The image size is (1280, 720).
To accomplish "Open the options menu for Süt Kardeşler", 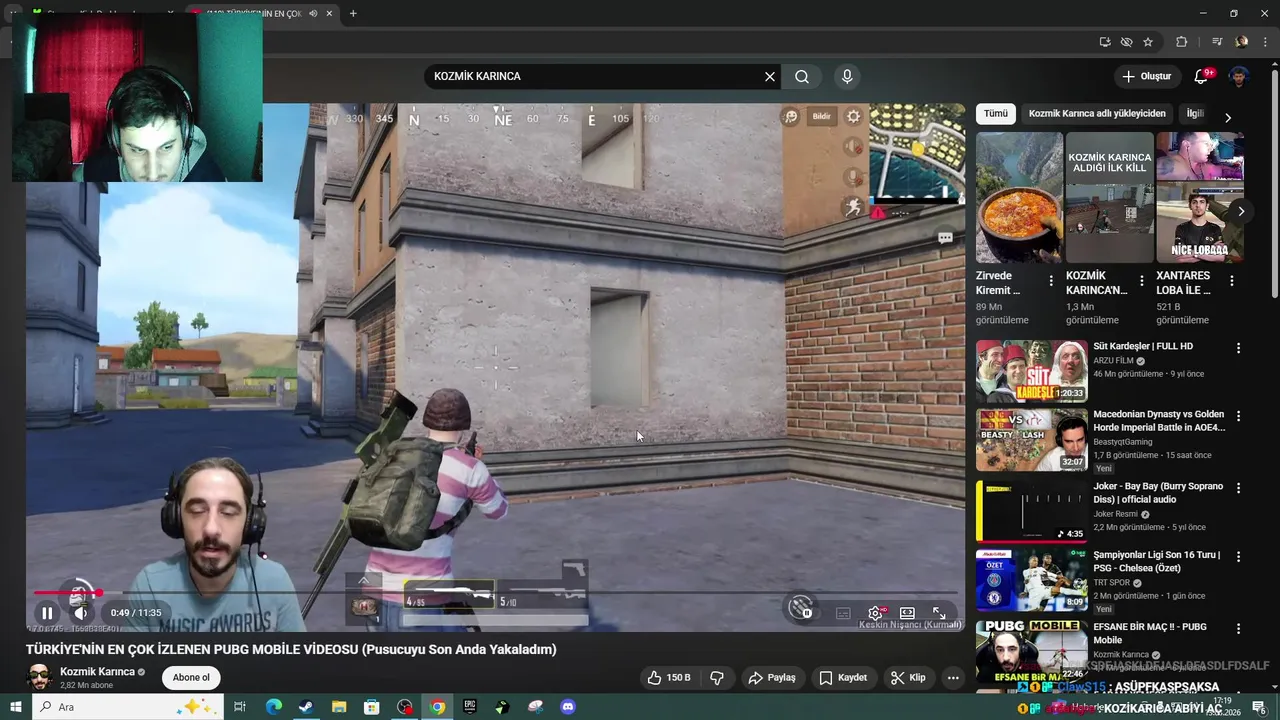I will (x=1238, y=348).
